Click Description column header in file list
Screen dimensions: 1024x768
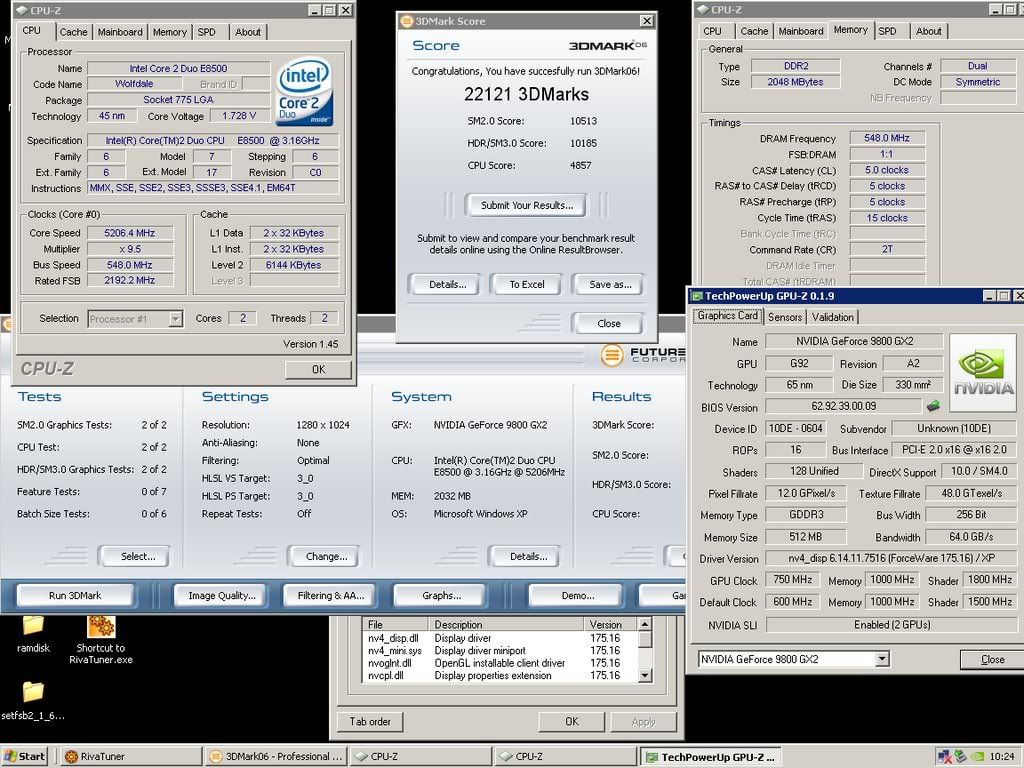point(505,624)
